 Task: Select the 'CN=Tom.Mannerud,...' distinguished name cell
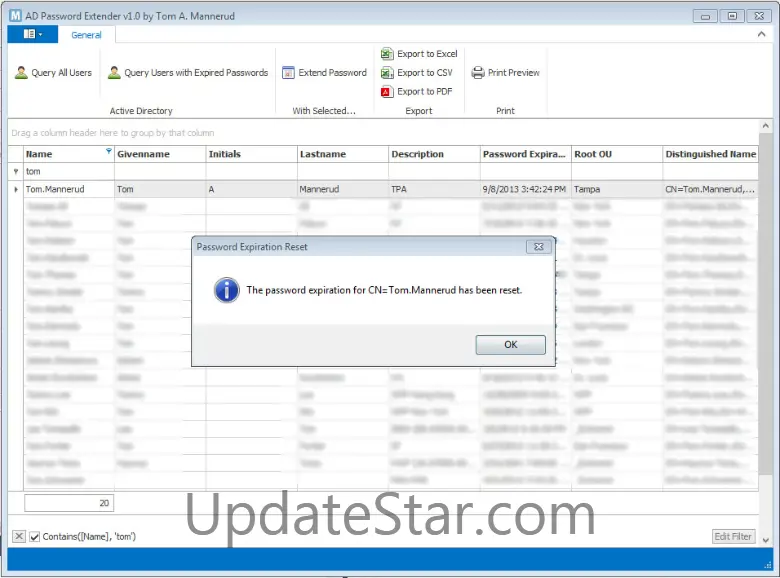[710, 190]
